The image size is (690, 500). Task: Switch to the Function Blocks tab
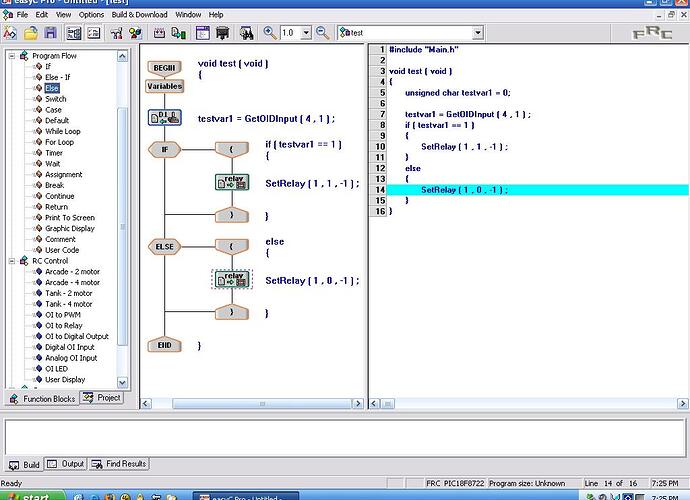(x=42, y=399)
